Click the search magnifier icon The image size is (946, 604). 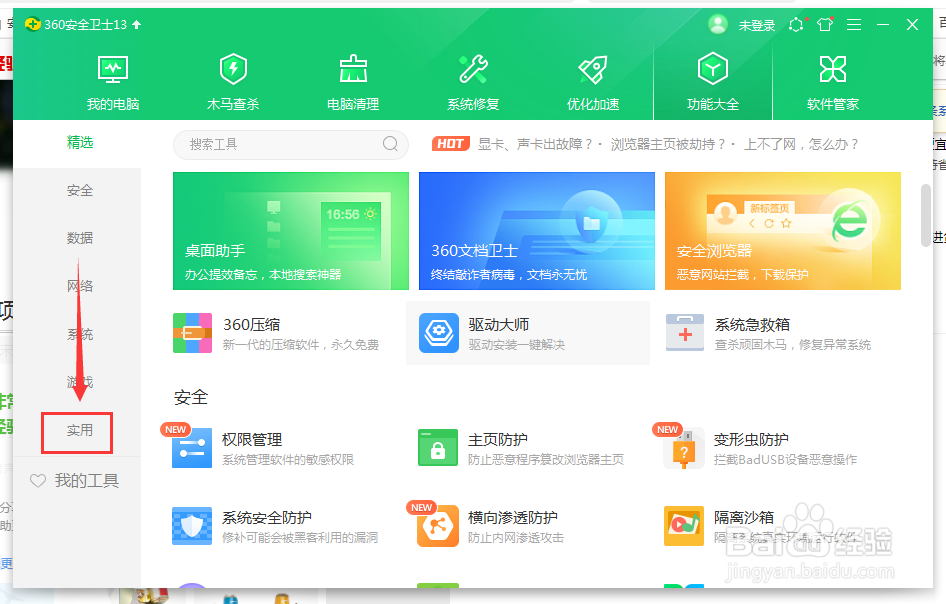390,144
